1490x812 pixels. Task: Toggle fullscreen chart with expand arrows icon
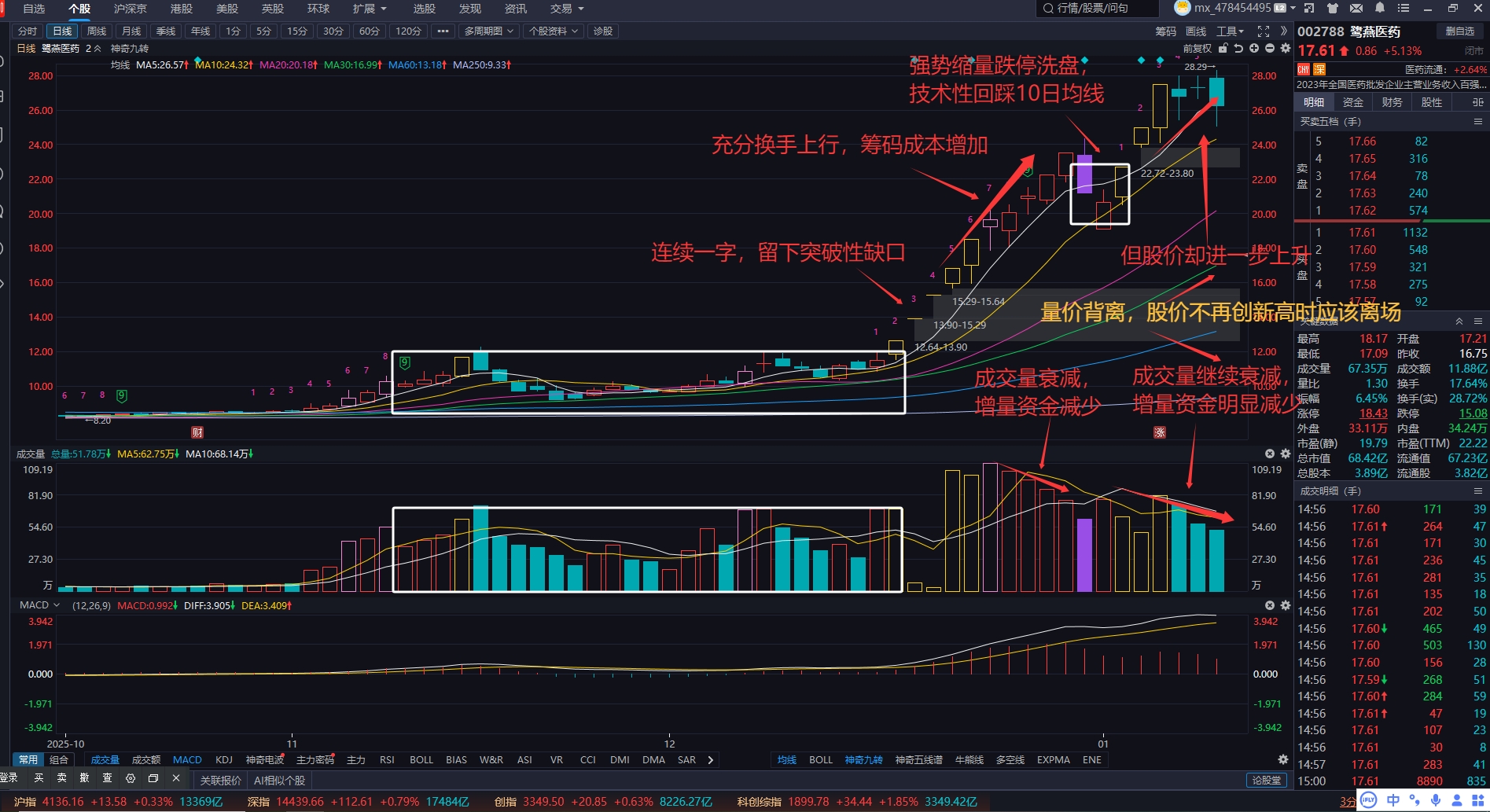(1263, 31)
